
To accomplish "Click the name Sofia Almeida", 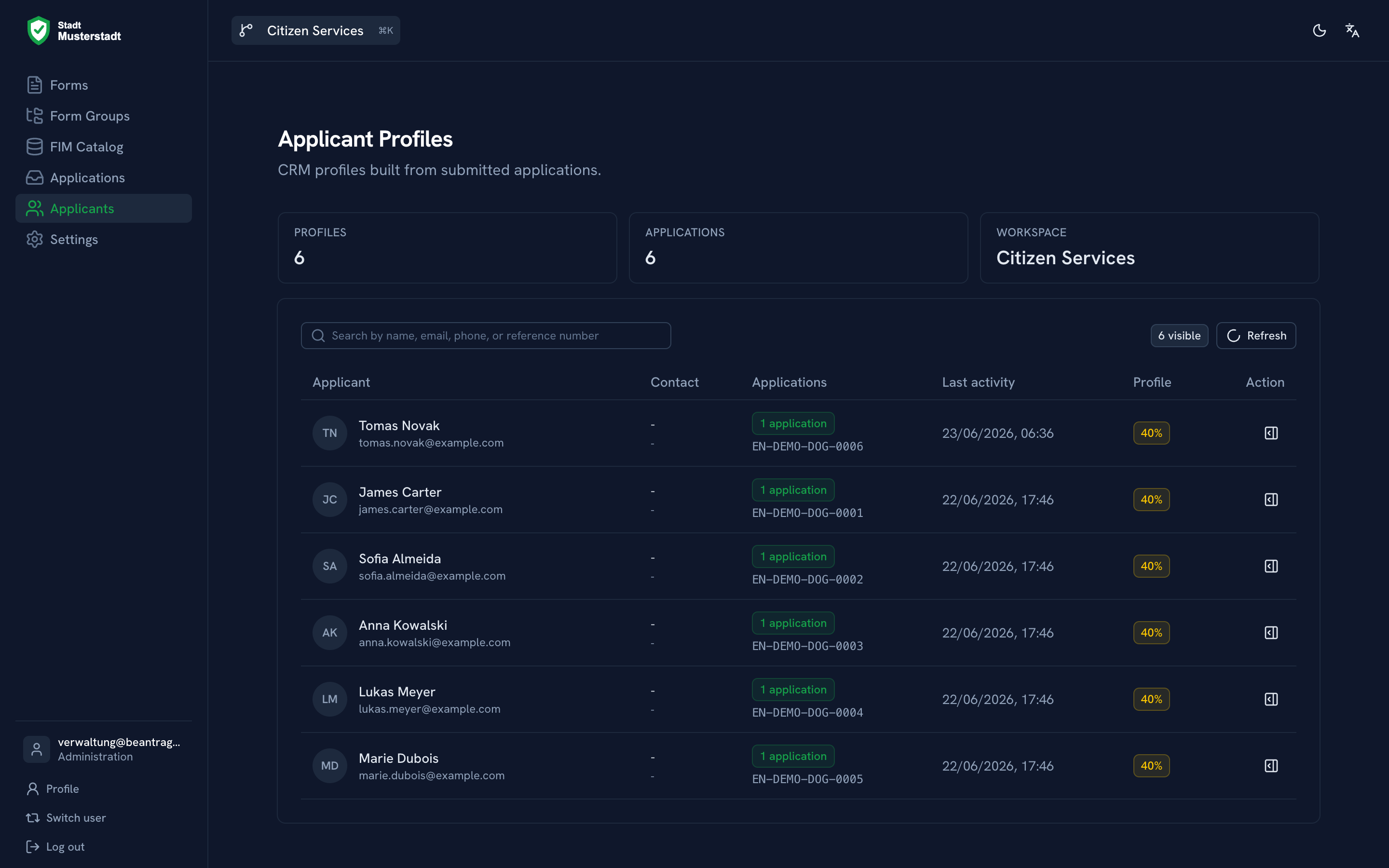I will (x=399, y=558).
